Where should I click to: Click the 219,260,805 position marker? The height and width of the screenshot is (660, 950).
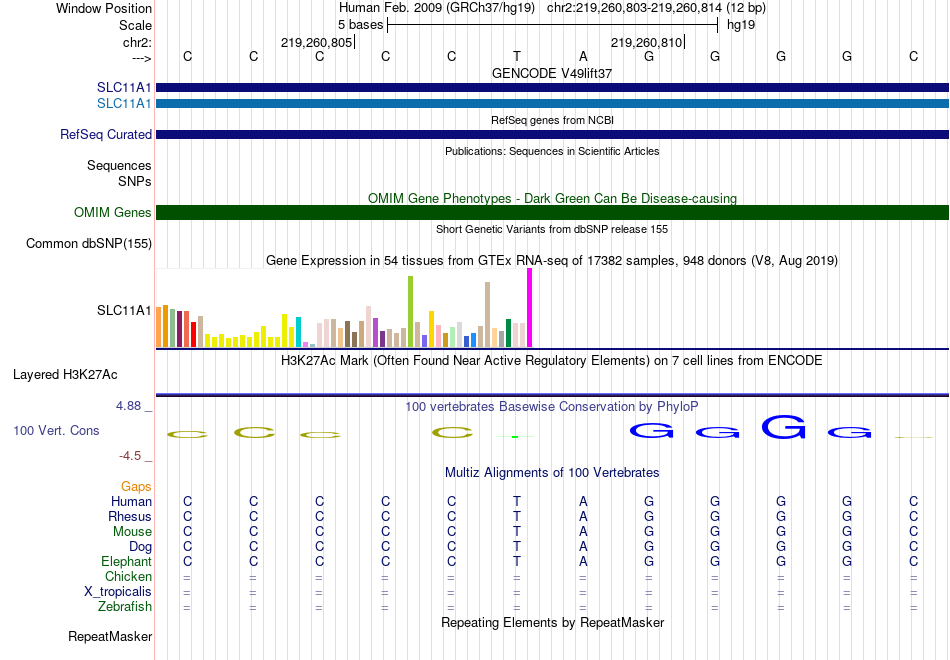tap(316, 42)
